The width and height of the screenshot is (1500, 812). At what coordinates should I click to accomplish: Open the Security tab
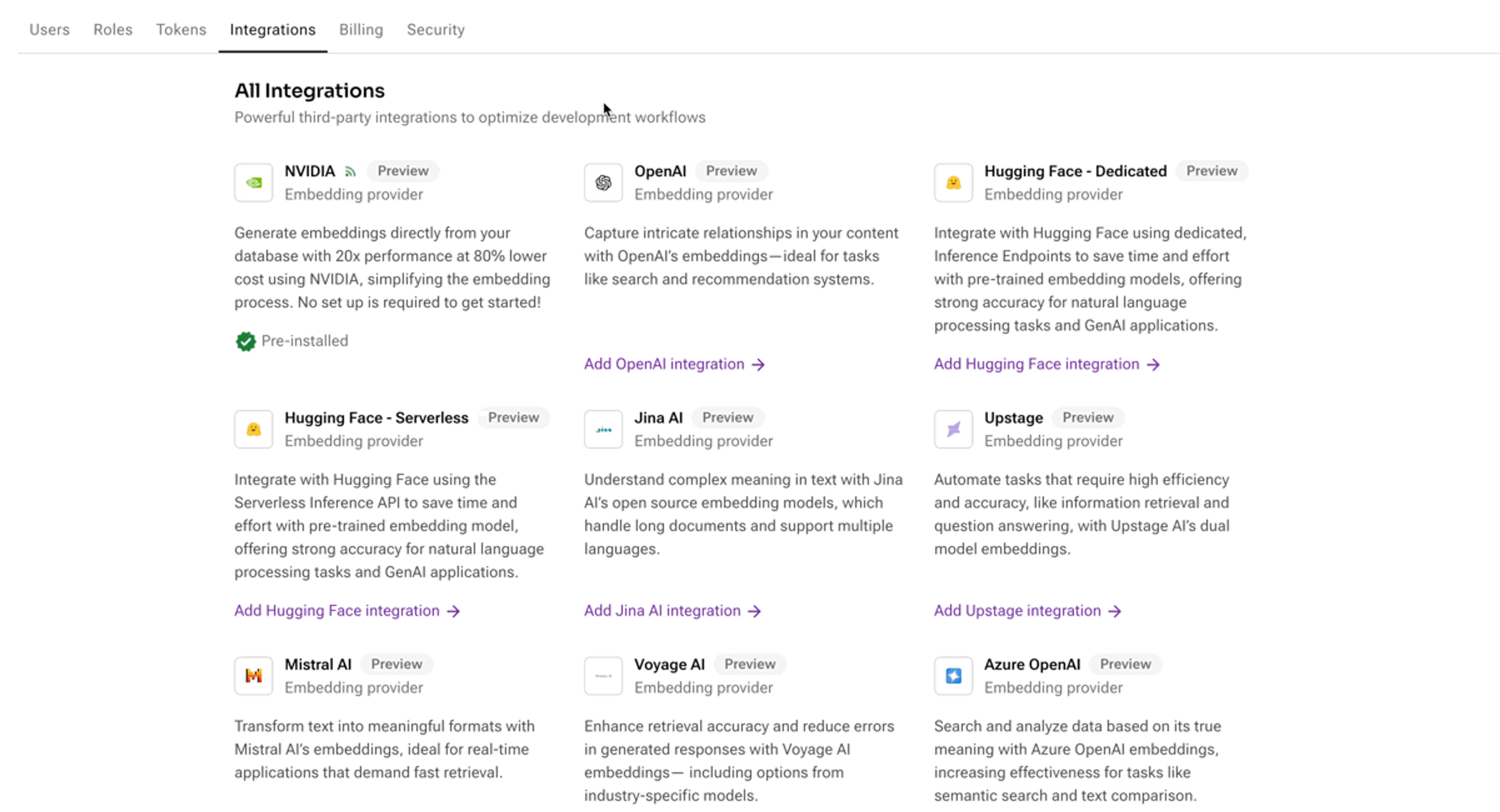coord(436,30)
